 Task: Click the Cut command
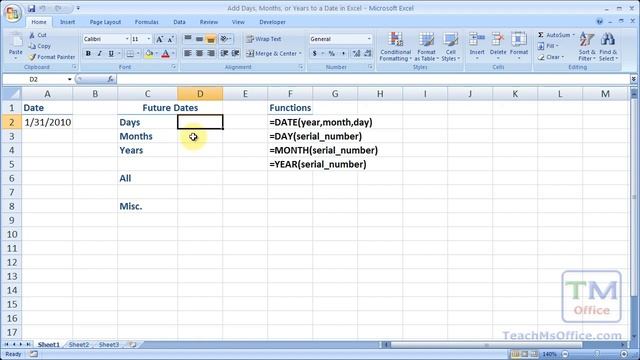point(38,36)
